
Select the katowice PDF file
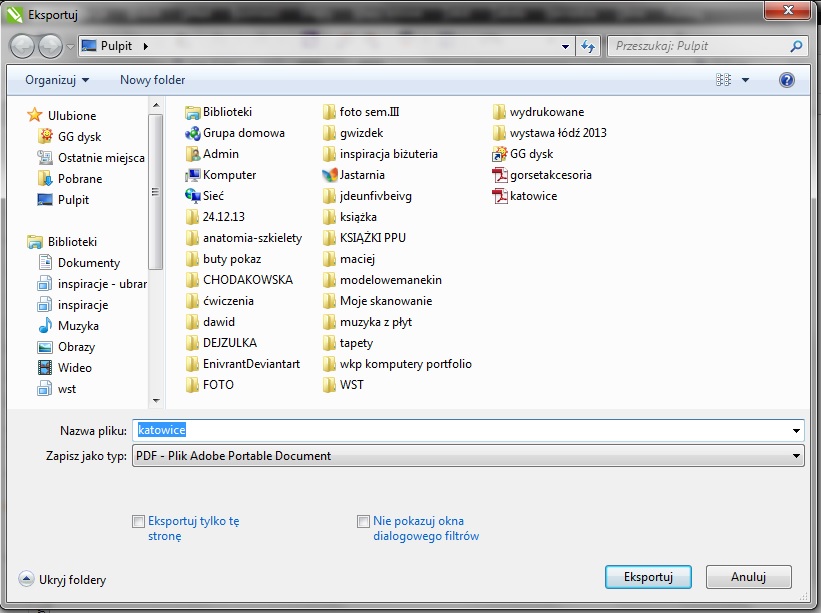pyautogui.click(x=532, y=196)
